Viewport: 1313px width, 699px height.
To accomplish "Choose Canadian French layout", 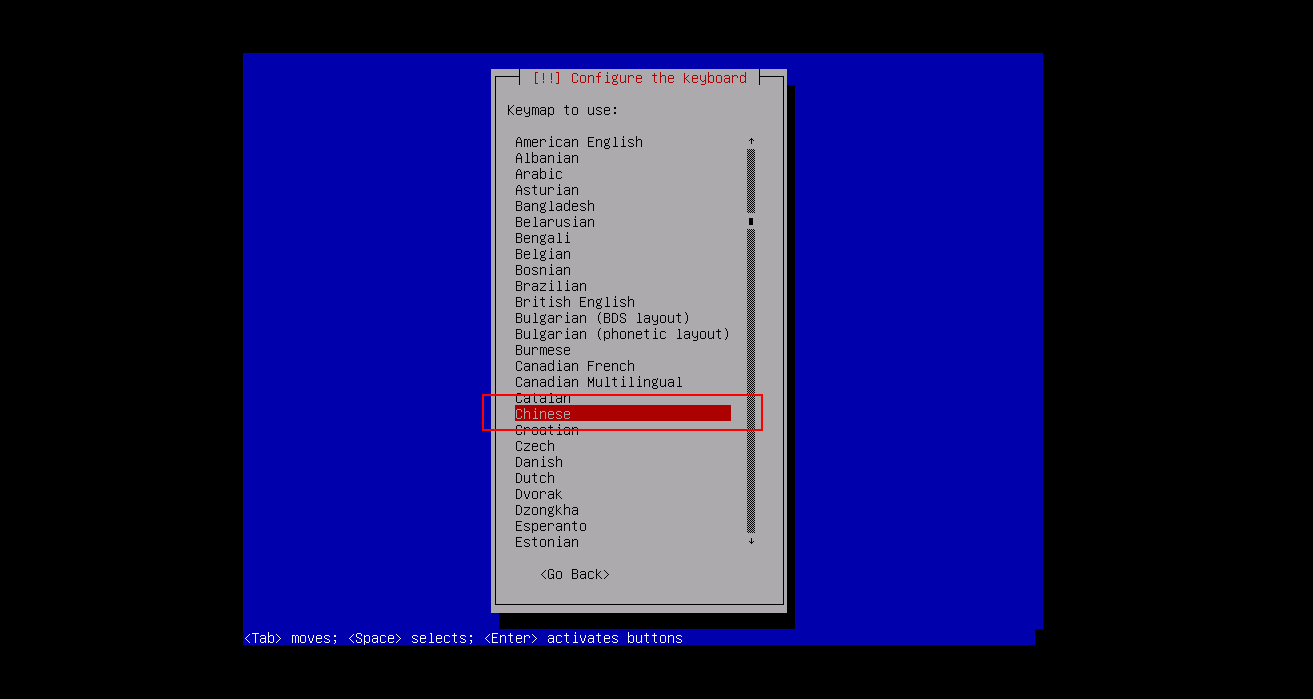I will pos(575,366).
